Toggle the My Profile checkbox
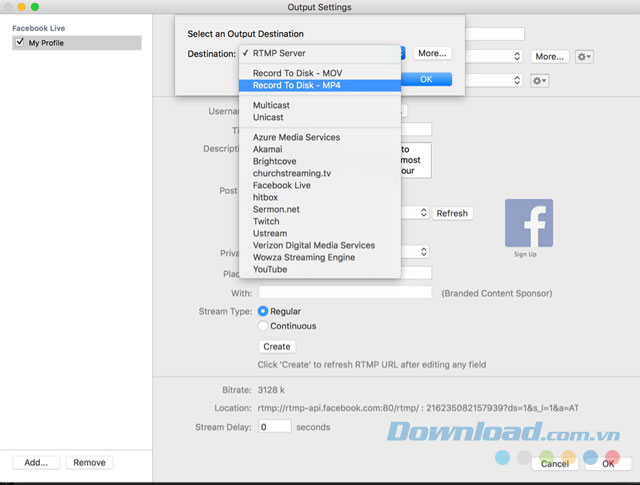 pos(19,42)
